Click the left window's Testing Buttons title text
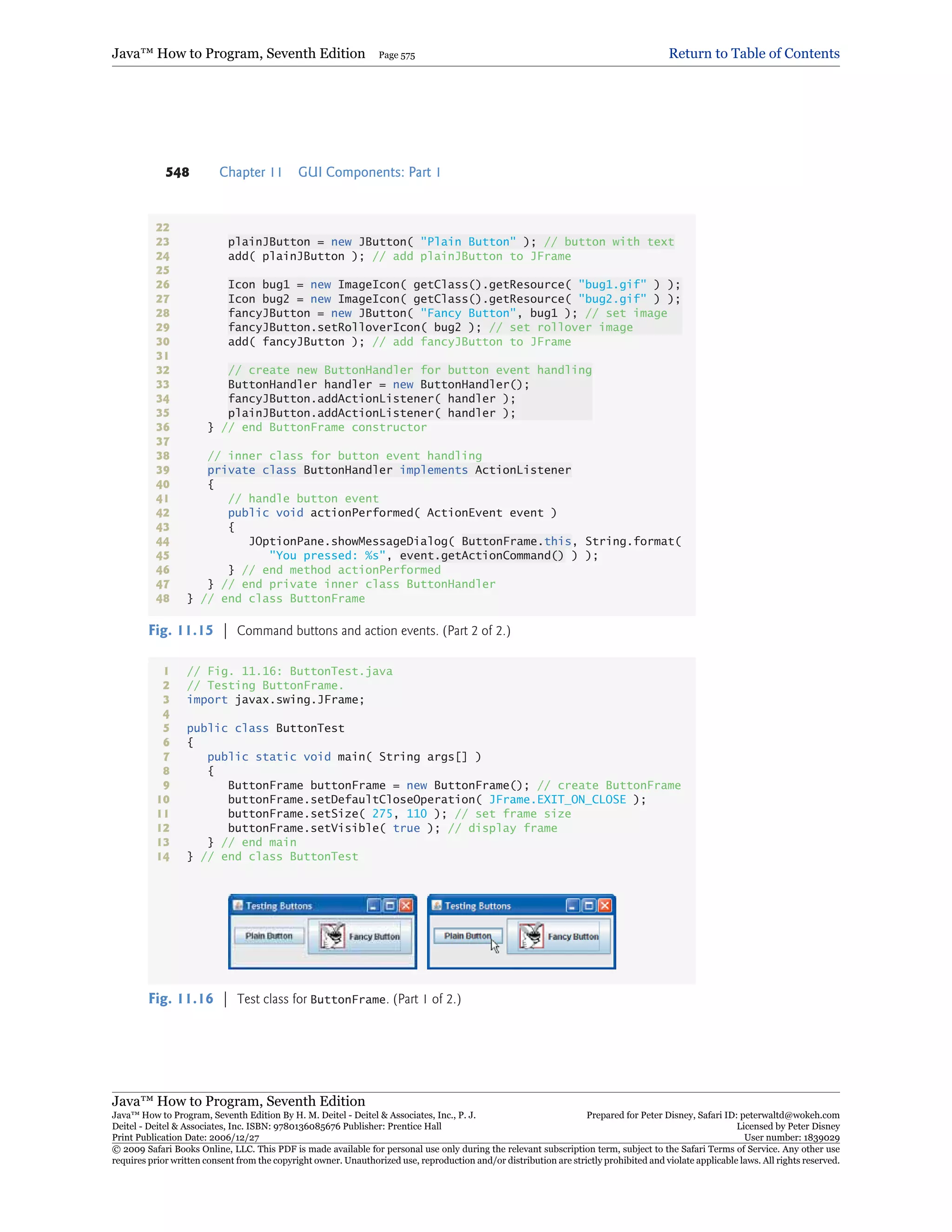The image size is (952, 1232). [x=278, y=906]
